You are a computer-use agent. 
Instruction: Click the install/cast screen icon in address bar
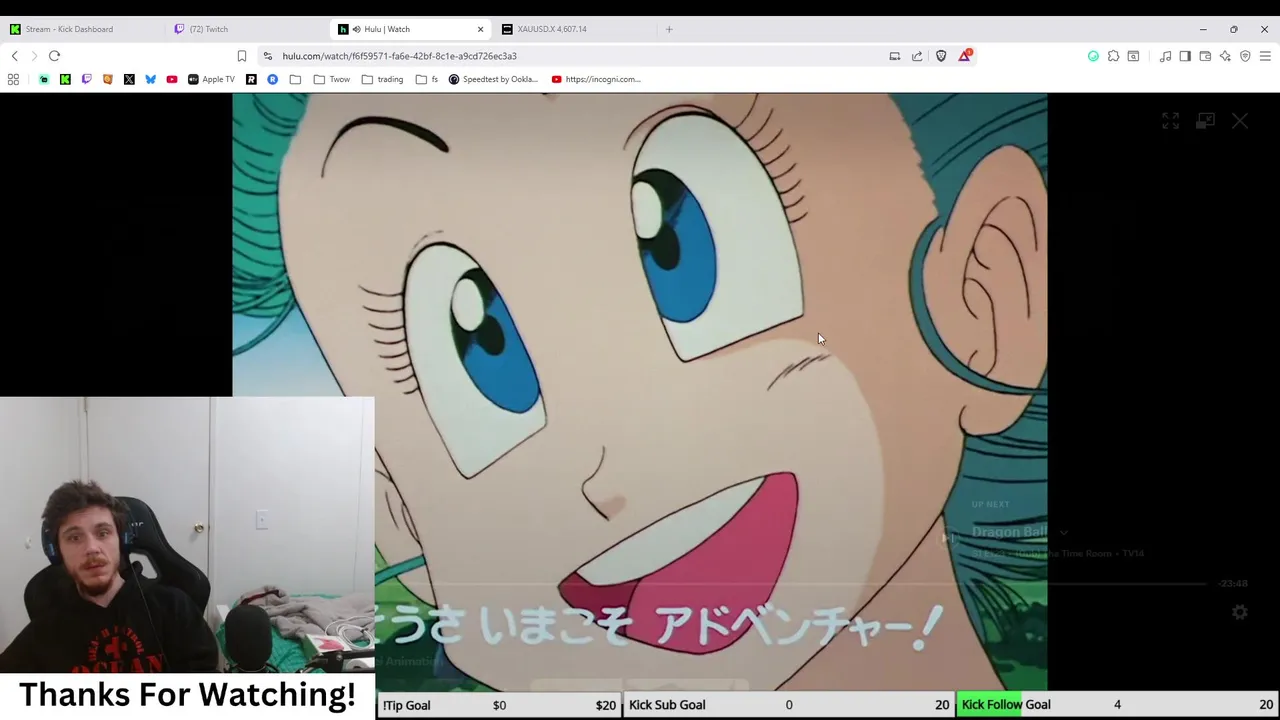[895, 56]
